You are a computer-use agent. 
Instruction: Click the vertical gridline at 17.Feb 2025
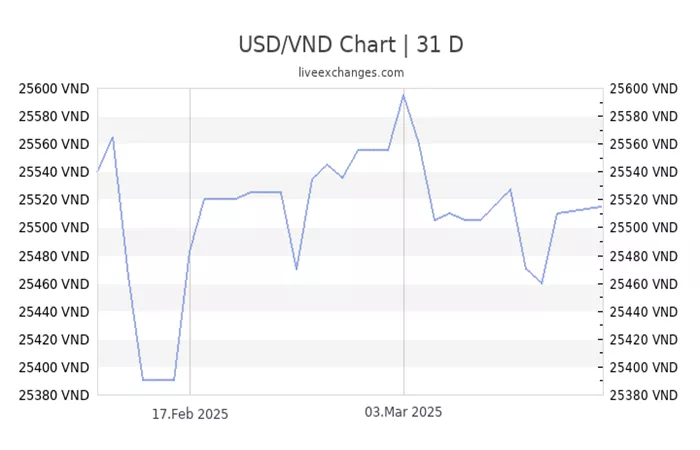point(190,241)
